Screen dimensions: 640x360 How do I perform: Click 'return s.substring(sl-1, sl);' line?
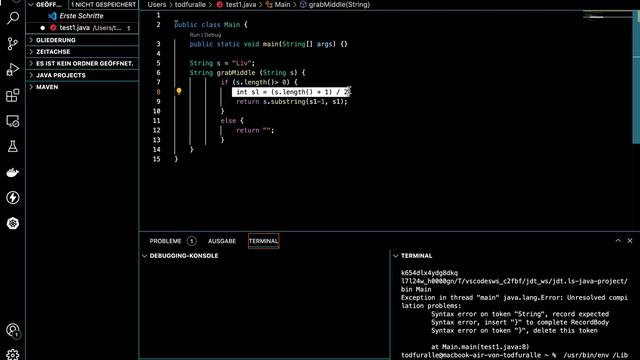[x=292, y=102]
